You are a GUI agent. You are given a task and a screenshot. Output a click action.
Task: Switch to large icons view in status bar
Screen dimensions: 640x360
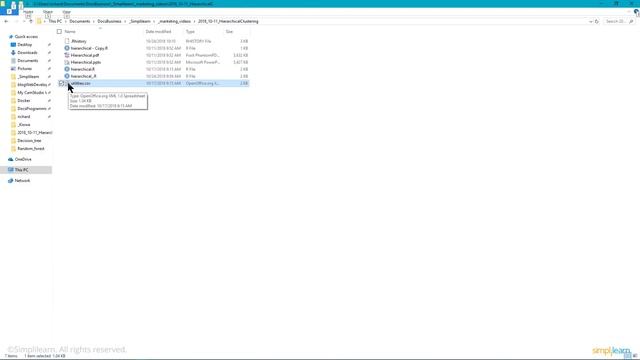[635, 356]
